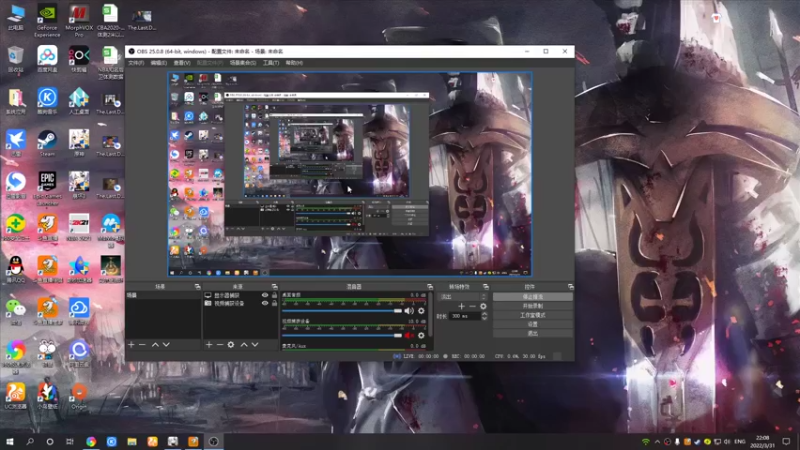Unmute the video capture device red speaker
Screen dimensions: 800x450
pyautogui.click(x=409, y=335)
